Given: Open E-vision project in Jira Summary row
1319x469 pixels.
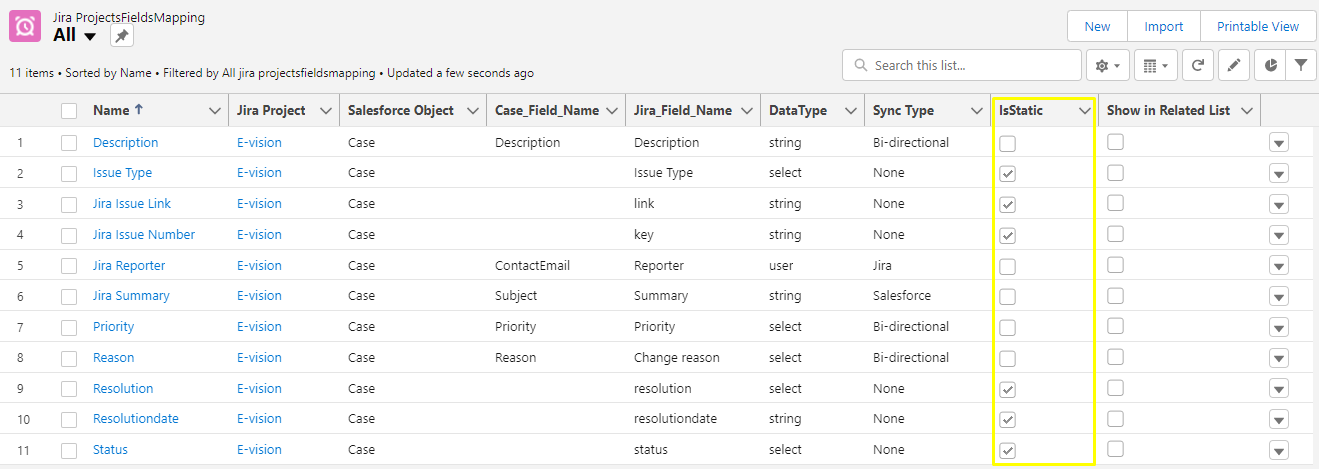Looking at the screenshot, I should [259, 296].
